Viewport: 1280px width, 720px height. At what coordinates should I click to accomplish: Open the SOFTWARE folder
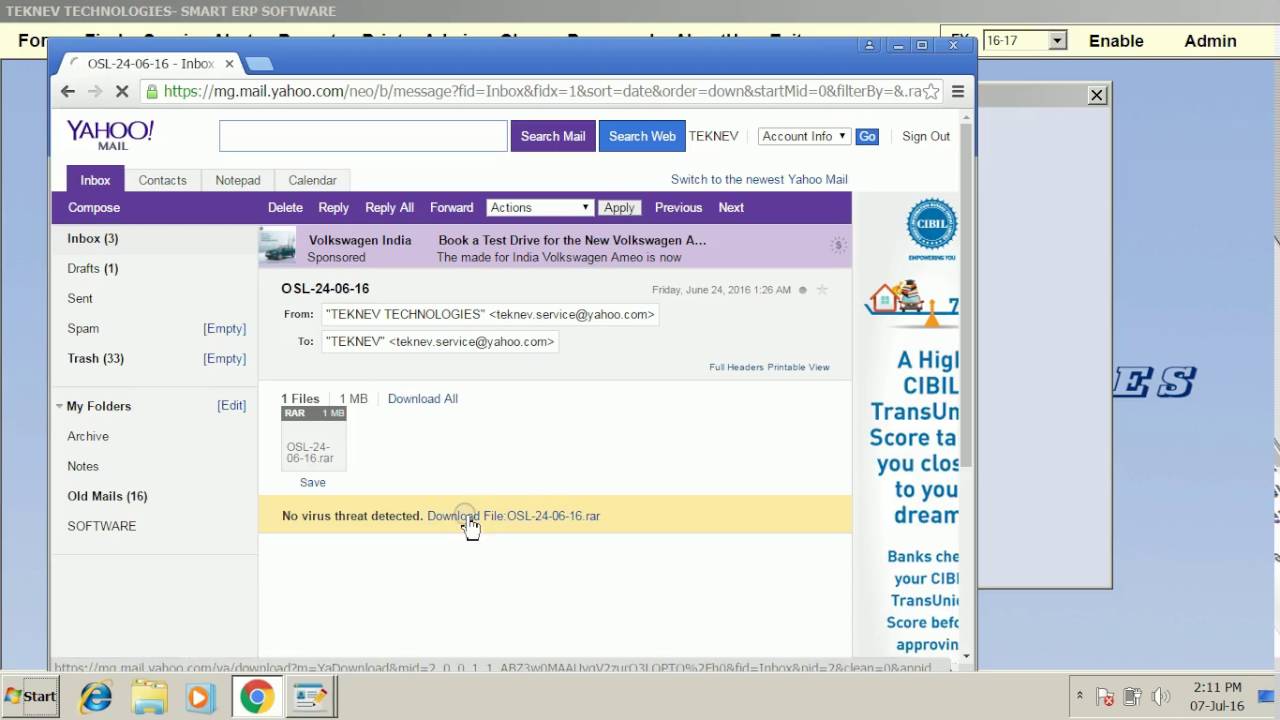[102, 526]
